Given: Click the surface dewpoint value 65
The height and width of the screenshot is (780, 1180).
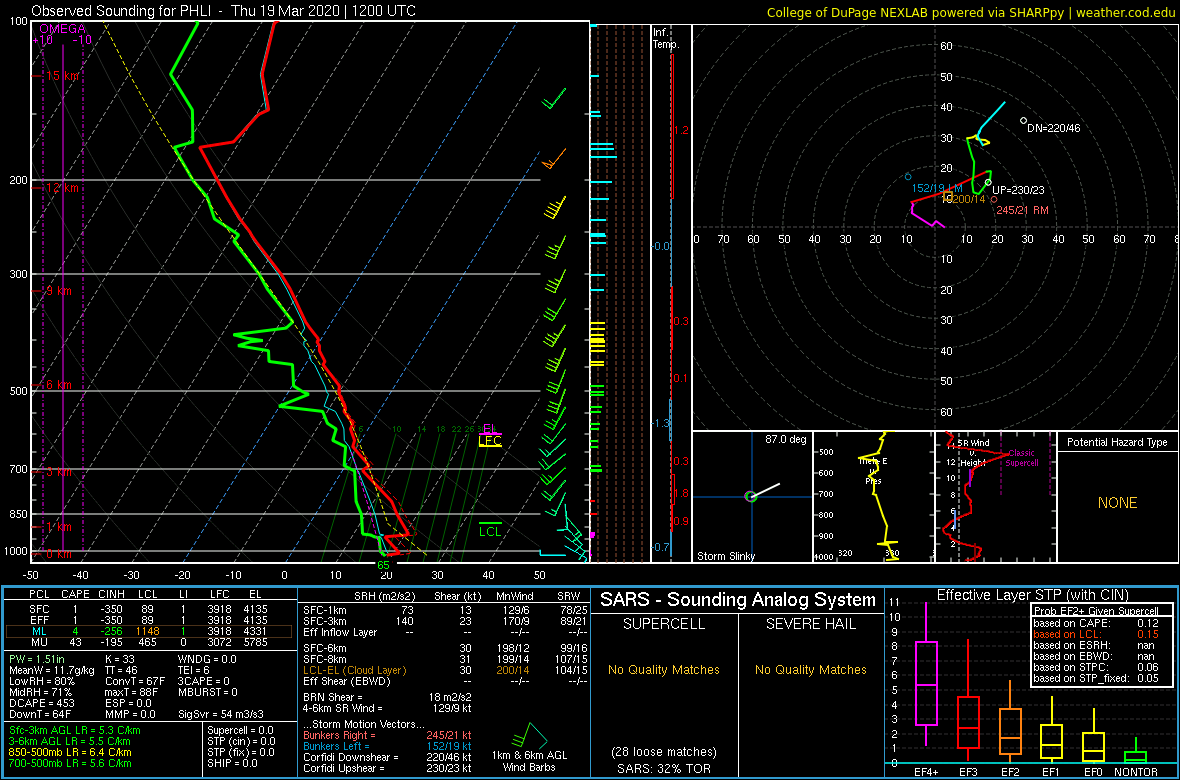Looking at the screenshot, I should point(383,565).
